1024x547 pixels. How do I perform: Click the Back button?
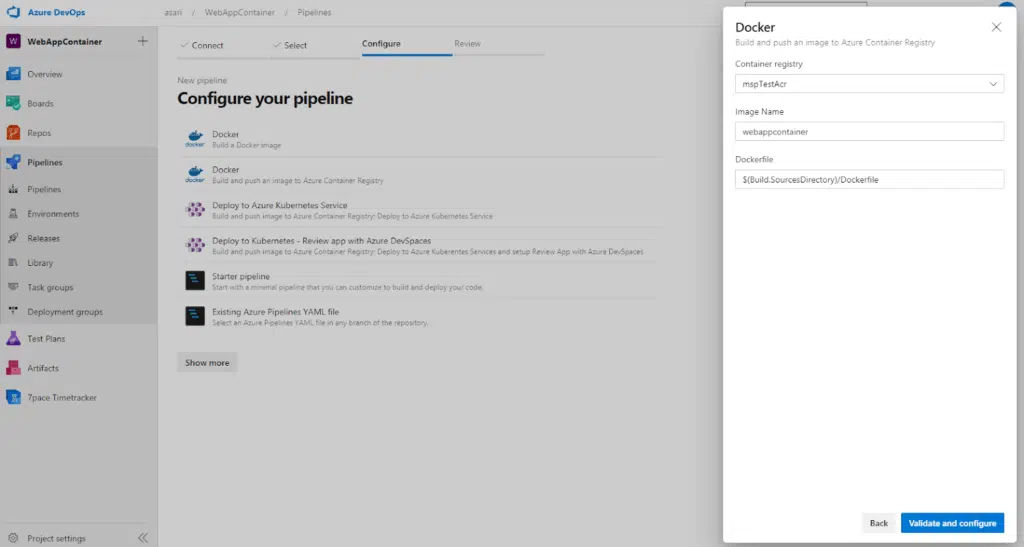(x=878, y=523)
